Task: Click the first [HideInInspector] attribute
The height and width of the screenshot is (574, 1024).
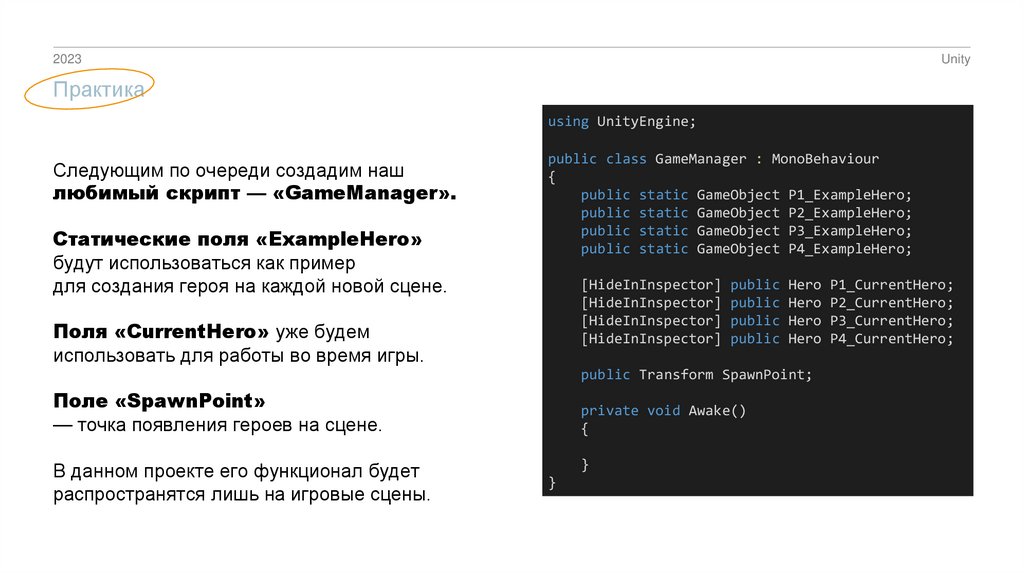Action: tap(650, 285)
